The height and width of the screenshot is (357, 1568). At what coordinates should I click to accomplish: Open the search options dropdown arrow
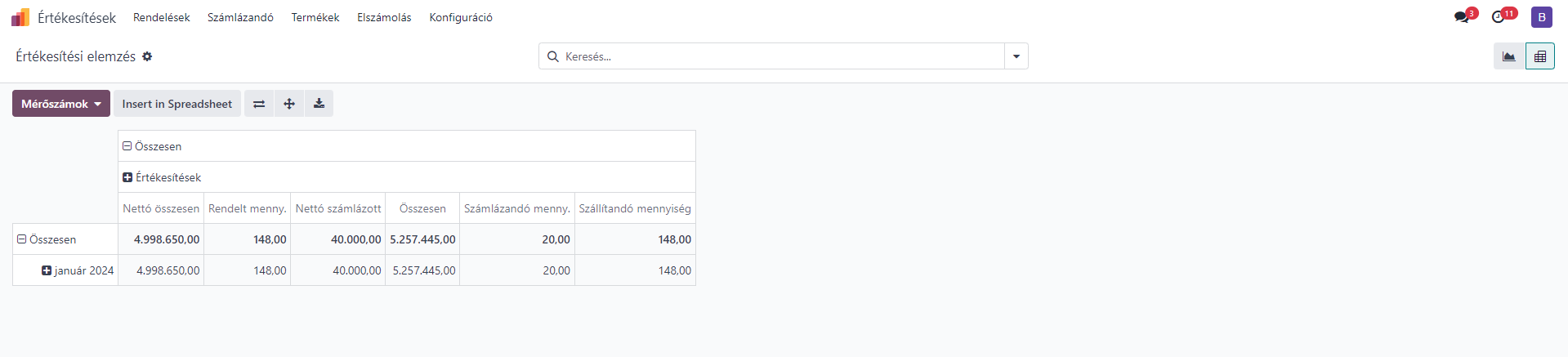[1016, 56]
